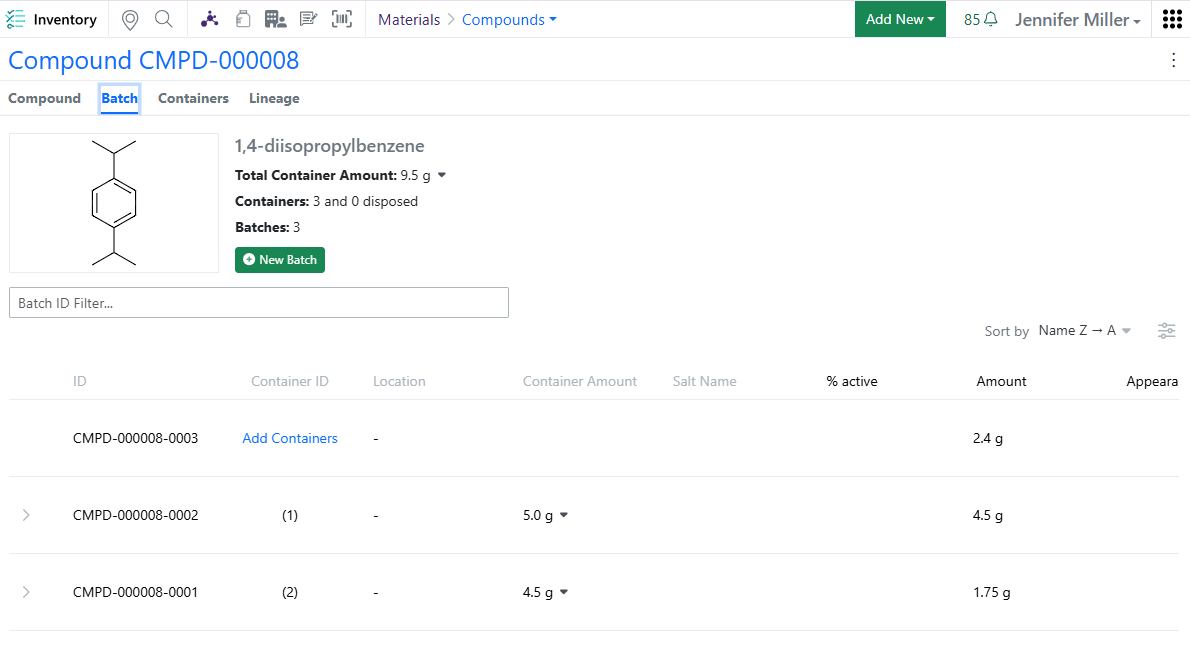Click the New Batch button
Viewport: 1190px width, 648px height.
point(280,260)
